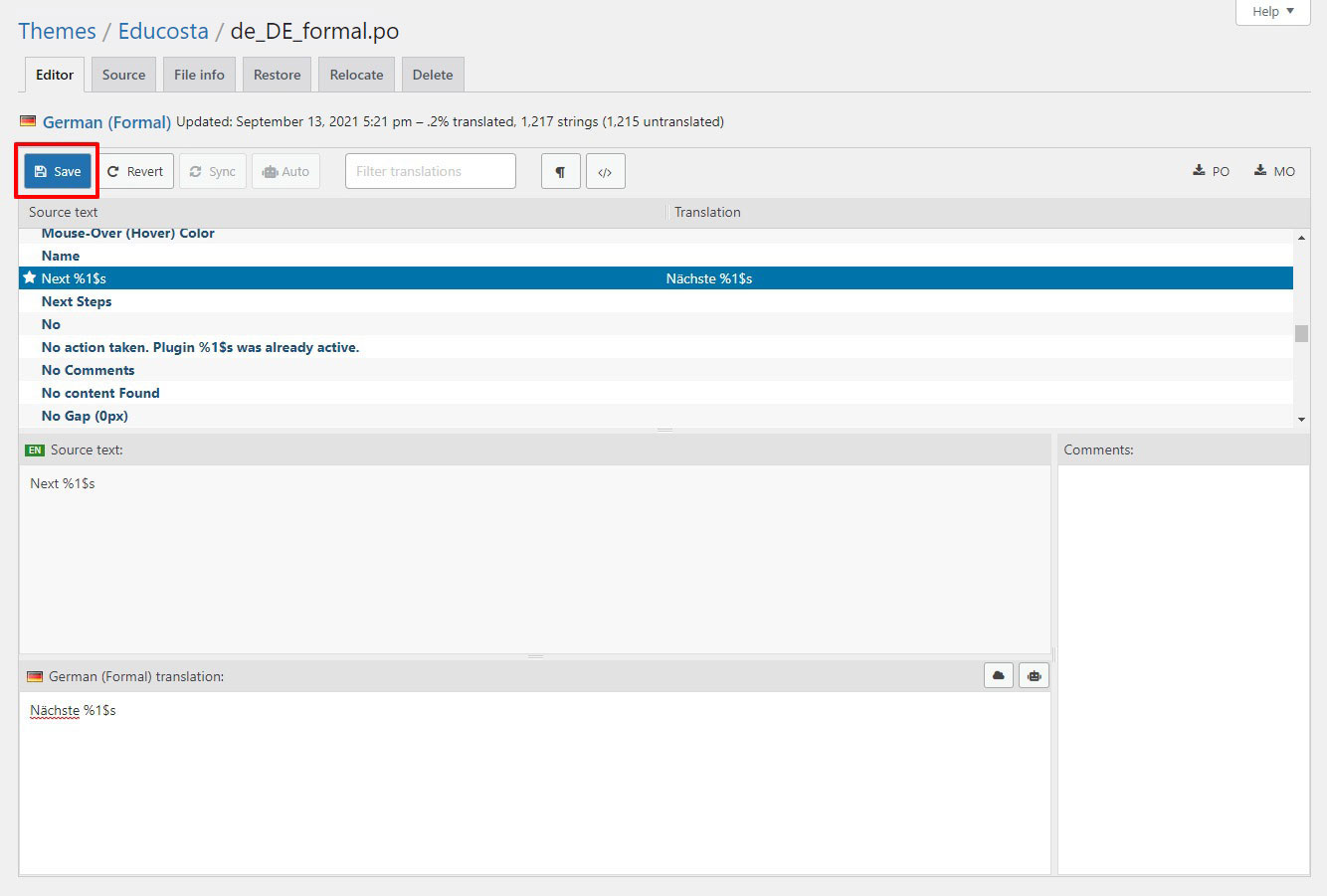
Task: Open the Help dropdown
Action: point(1272,12)
